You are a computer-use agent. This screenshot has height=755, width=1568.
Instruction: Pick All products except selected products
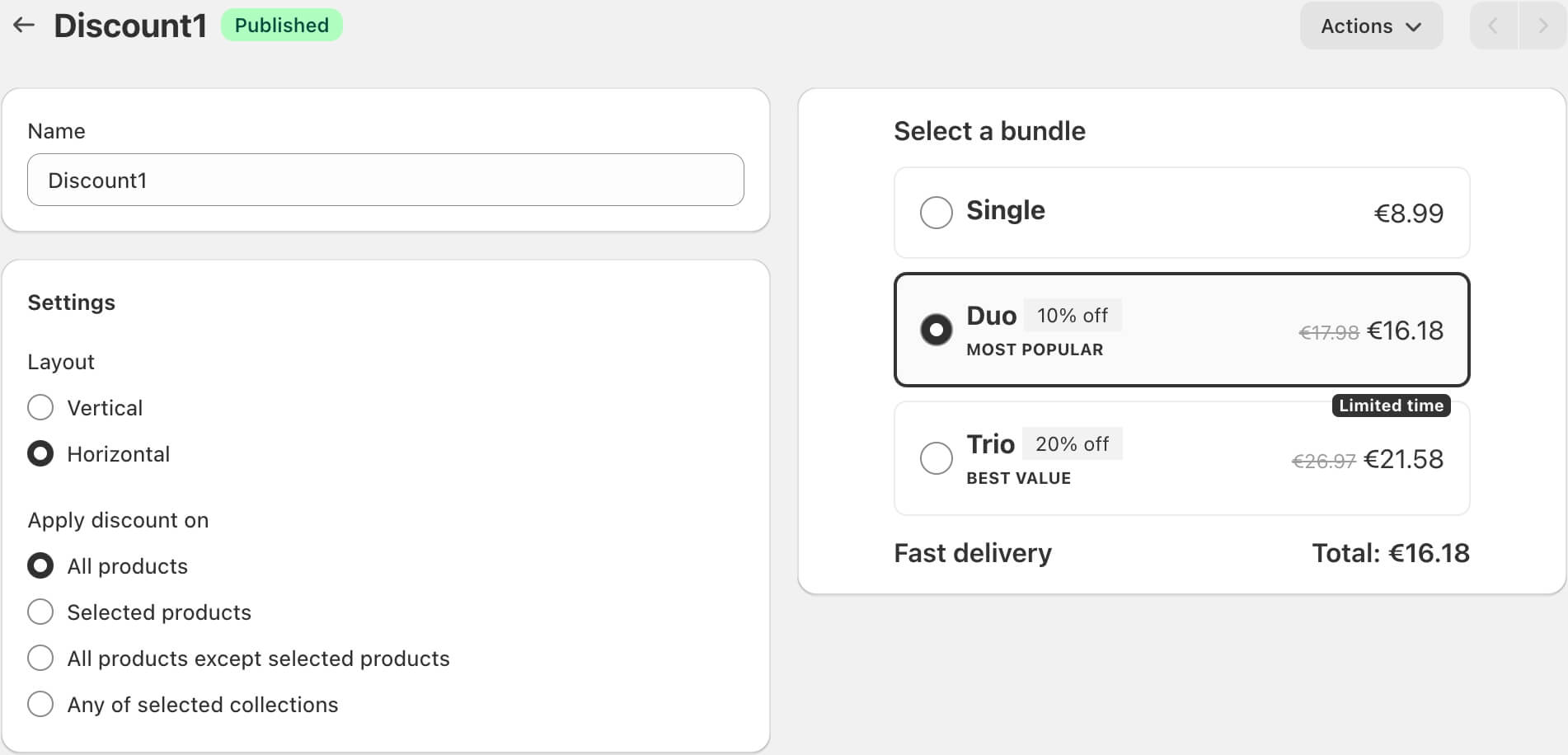[x=40, y=658]
